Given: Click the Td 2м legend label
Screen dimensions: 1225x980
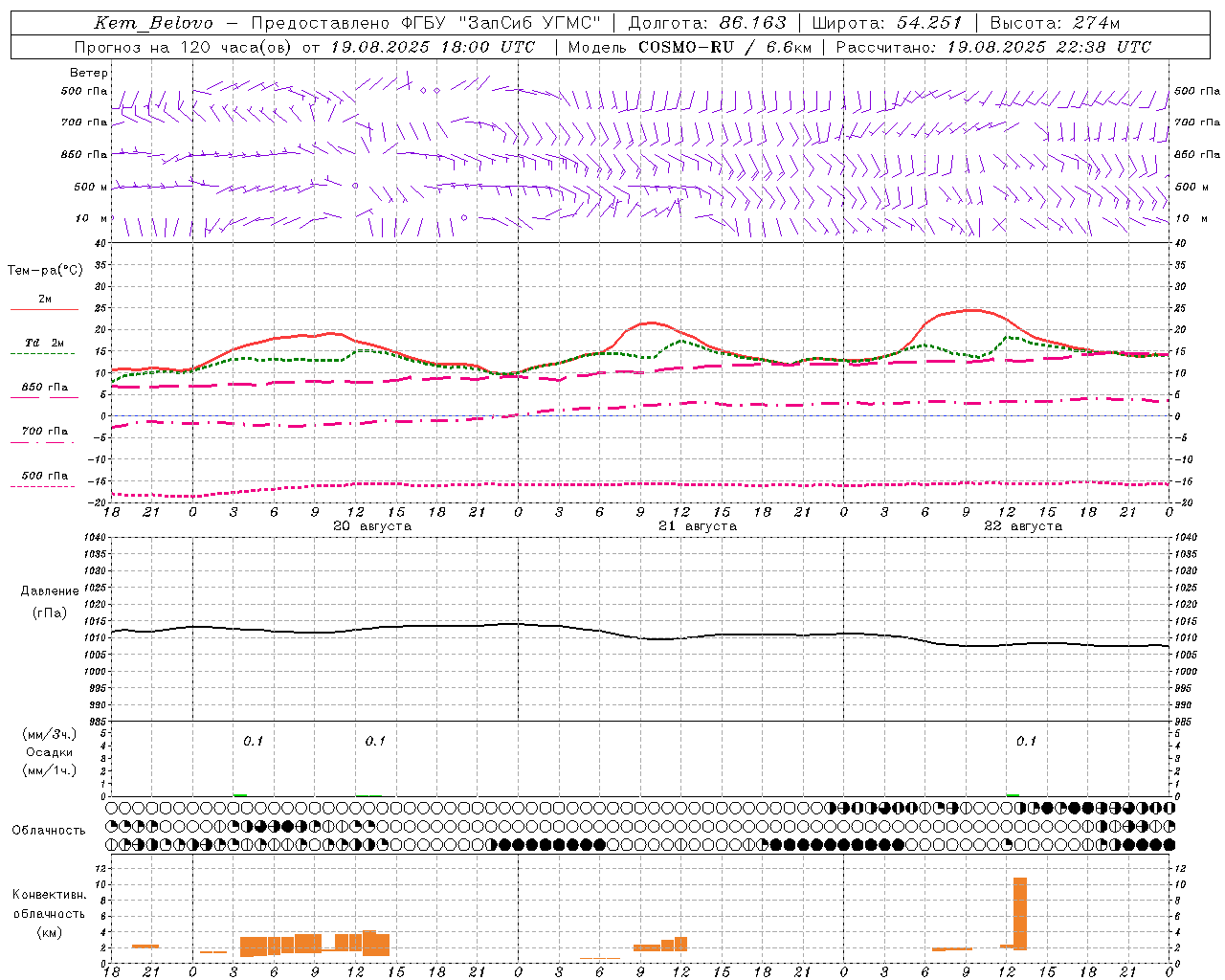Looking at the screenshot, I should coord(45,343).
